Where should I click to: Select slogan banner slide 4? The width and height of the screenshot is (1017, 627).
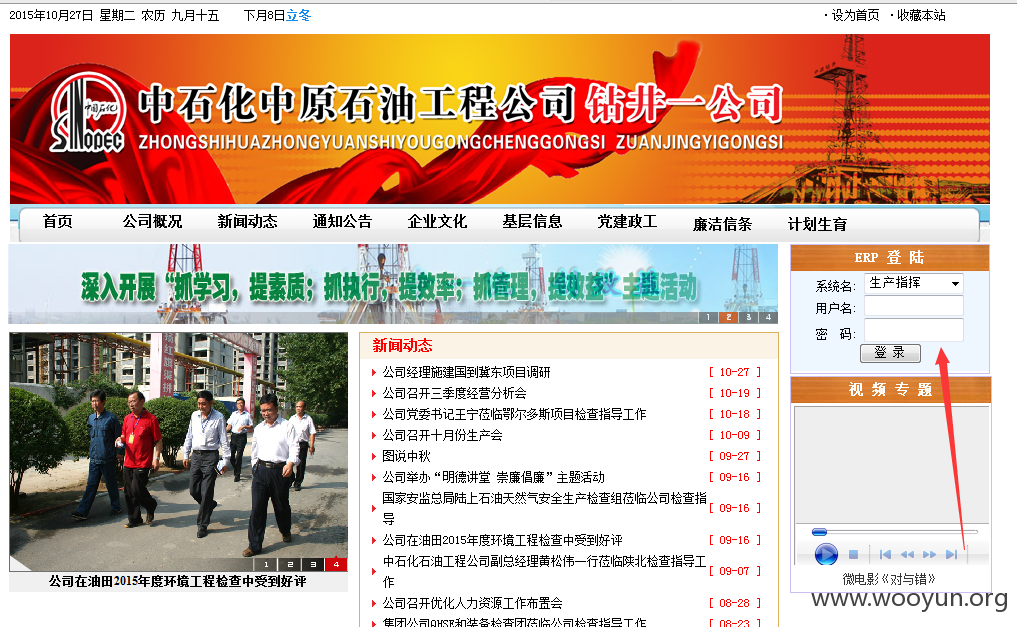[x=768, y=317]
